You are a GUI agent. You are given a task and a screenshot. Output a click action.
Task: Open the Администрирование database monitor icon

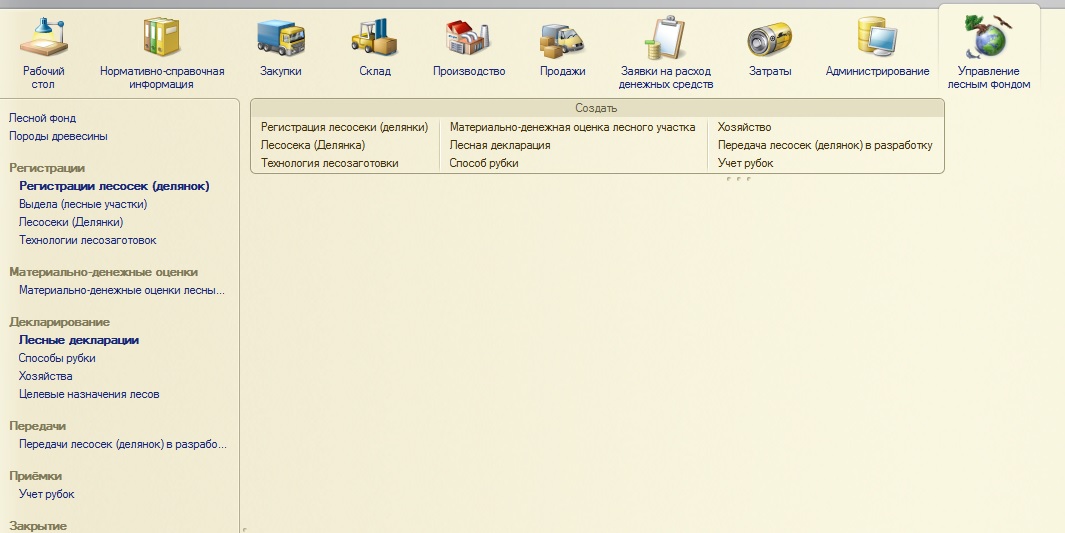[877, 37]
